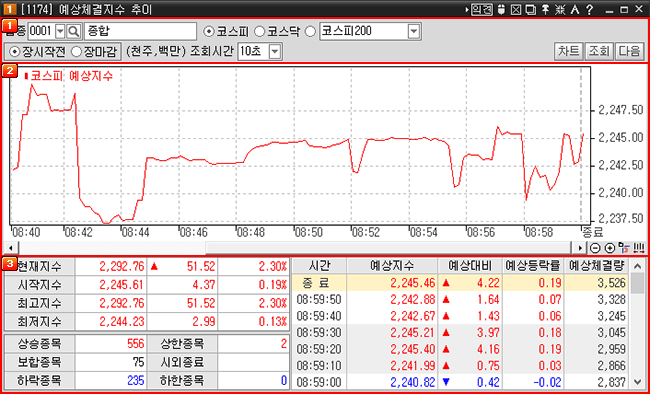Click the 예상지수 column header

(x=392, y=265)
